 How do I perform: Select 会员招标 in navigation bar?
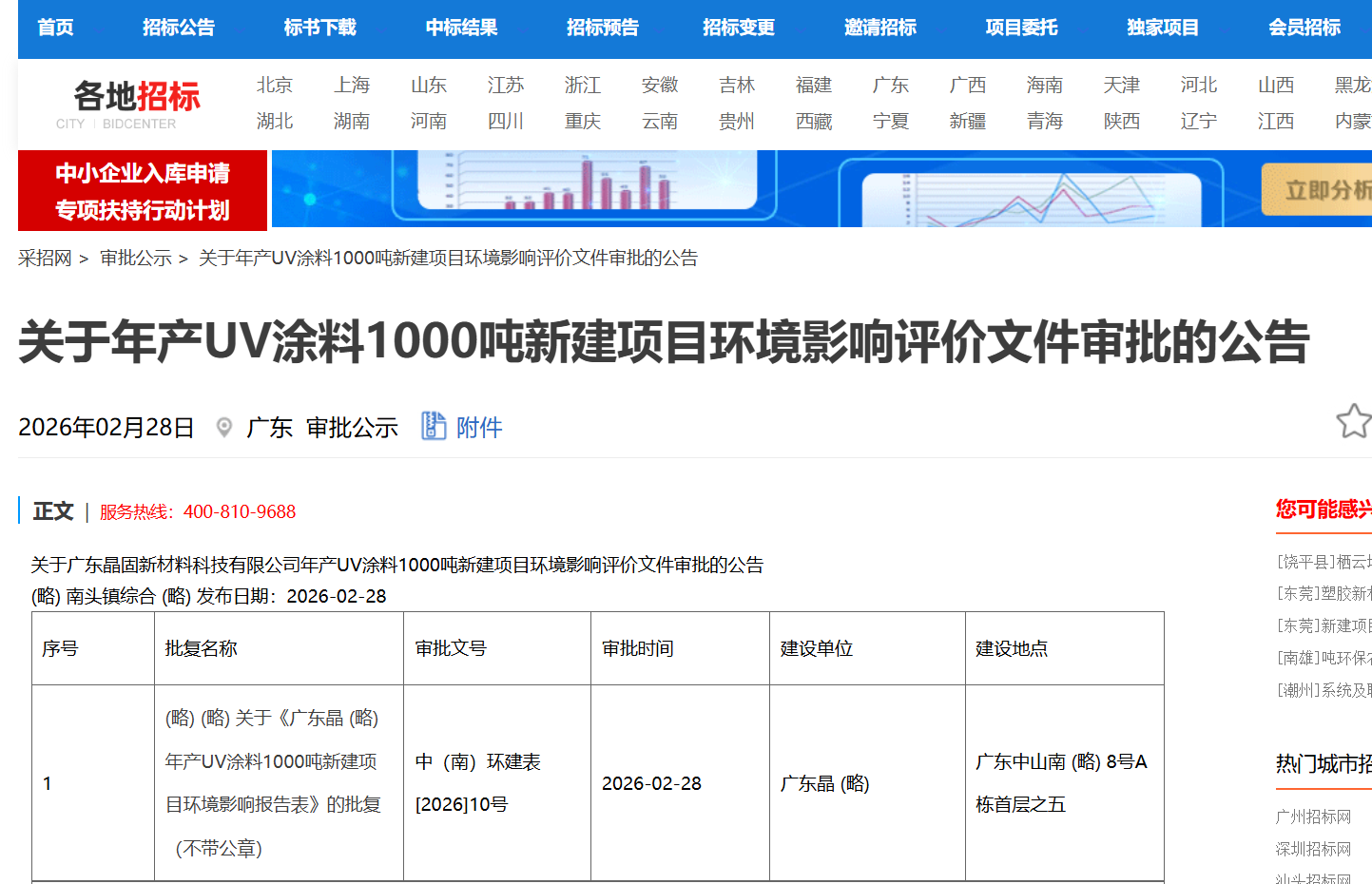(x=1304, y=28)
